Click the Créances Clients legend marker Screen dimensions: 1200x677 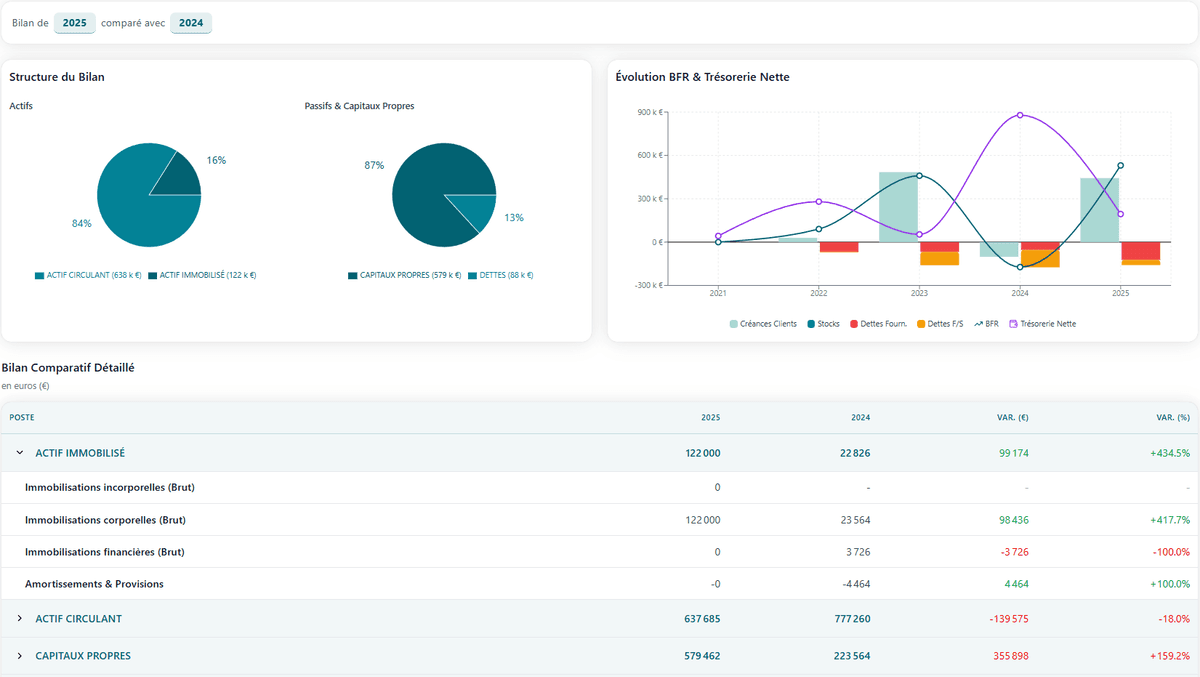[x=735, y=324]
